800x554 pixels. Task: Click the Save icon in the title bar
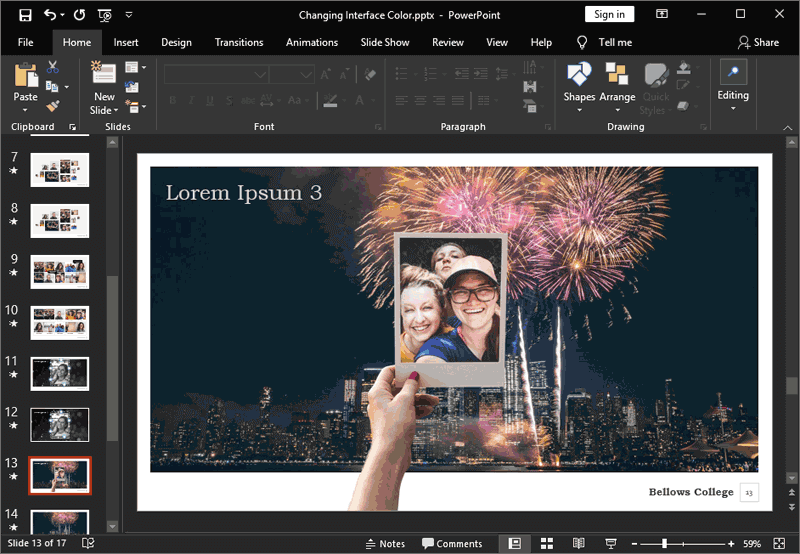click(25, 15)
